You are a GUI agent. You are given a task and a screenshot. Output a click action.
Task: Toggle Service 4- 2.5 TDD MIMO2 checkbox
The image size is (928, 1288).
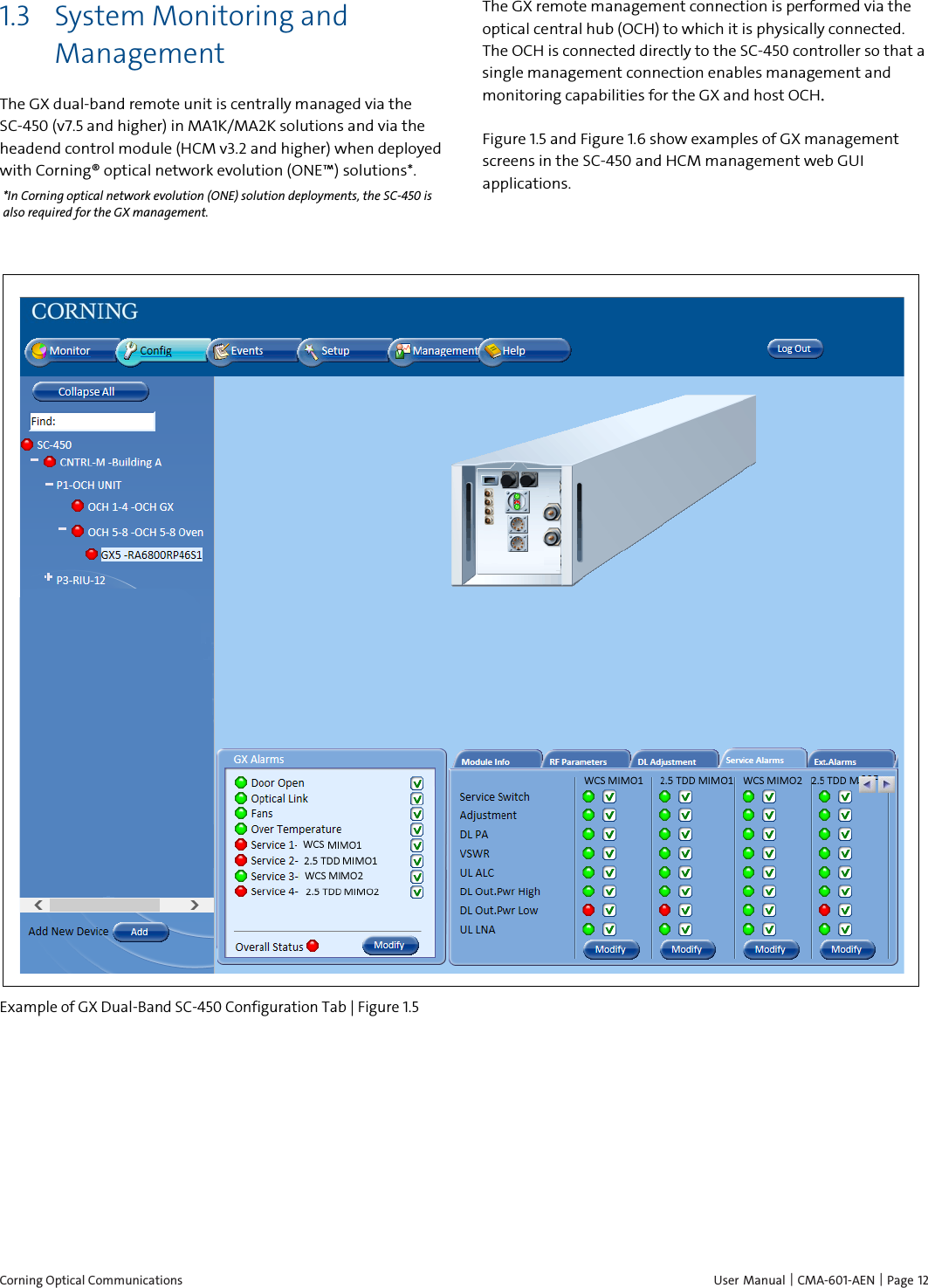coord(417,892)
